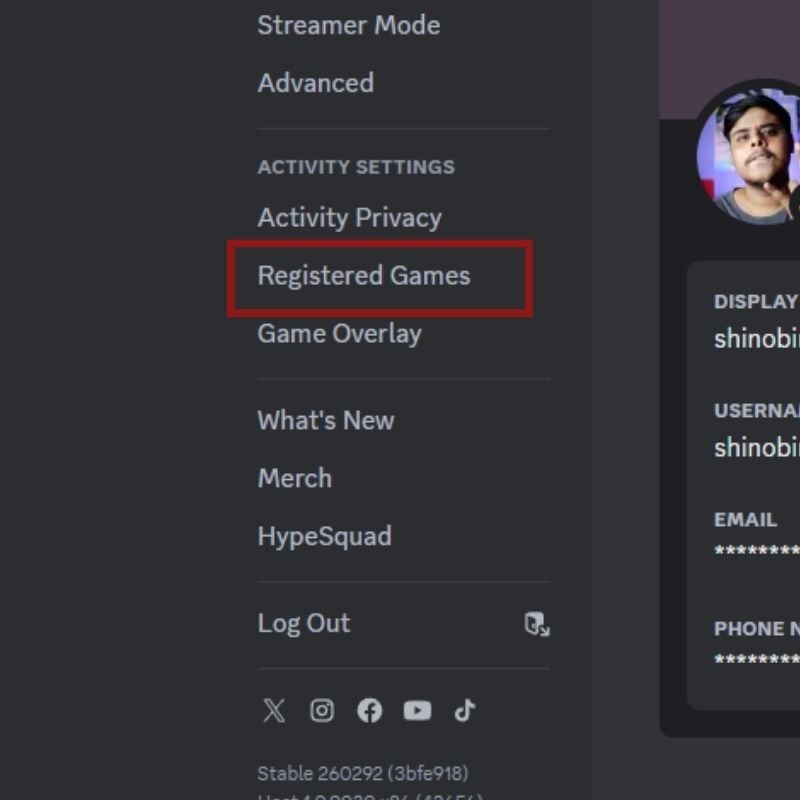Open the Instagram social icon
The width and height of the screenshot is (800, 800).
(322, 711)
